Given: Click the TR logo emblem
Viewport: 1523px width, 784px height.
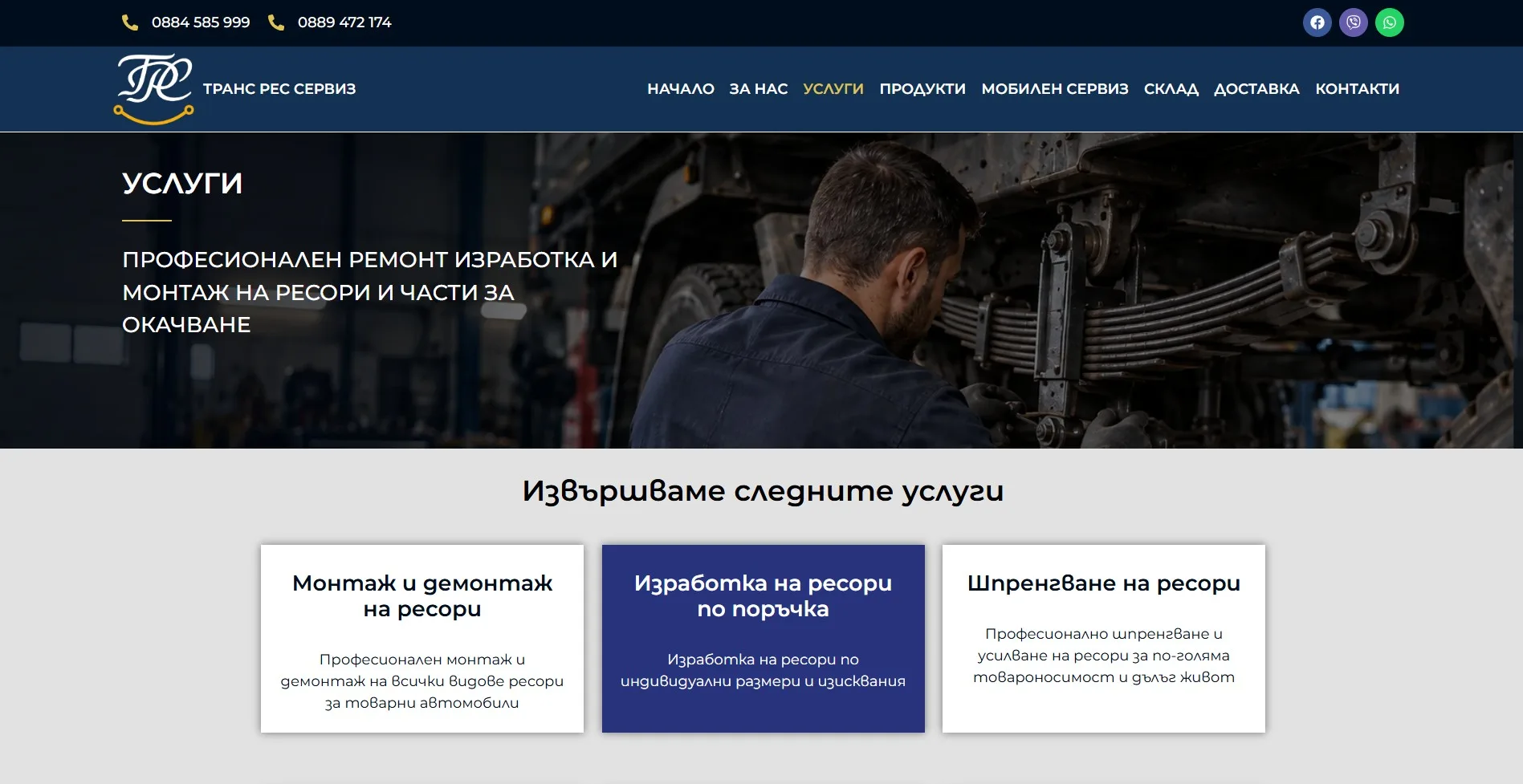Looking at the screenshot, I should point(154,89).
